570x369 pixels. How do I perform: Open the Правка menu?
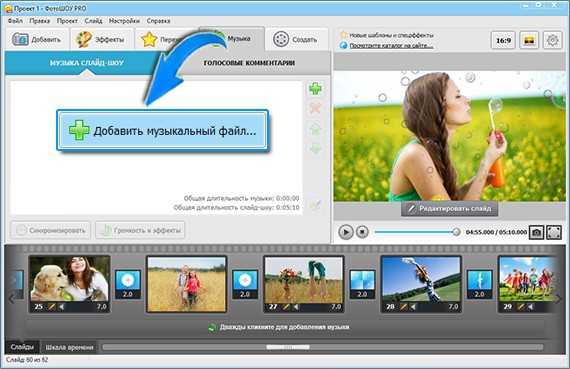pyautogui.click(x=40, y=21)
